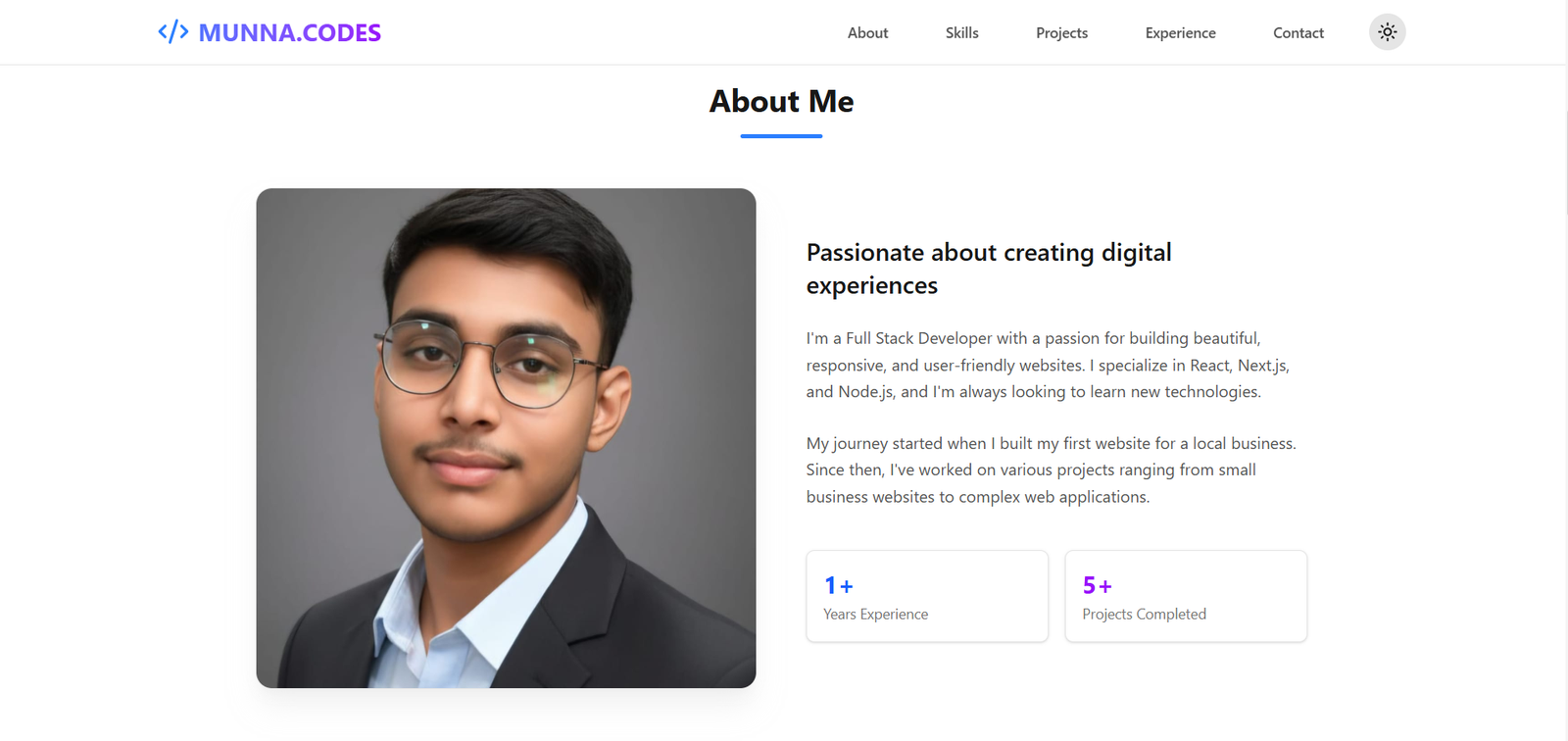Click the About Me heading

(781, 101)
